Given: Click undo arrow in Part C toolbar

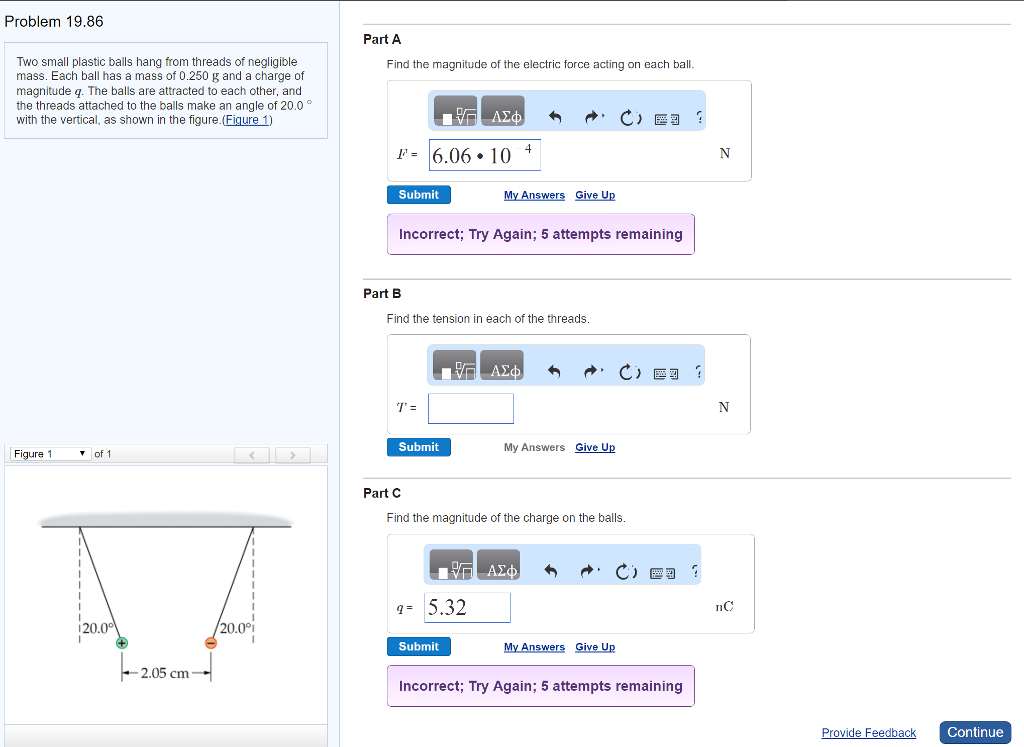Looking at the screenshot, I should [x=550, y=572].
